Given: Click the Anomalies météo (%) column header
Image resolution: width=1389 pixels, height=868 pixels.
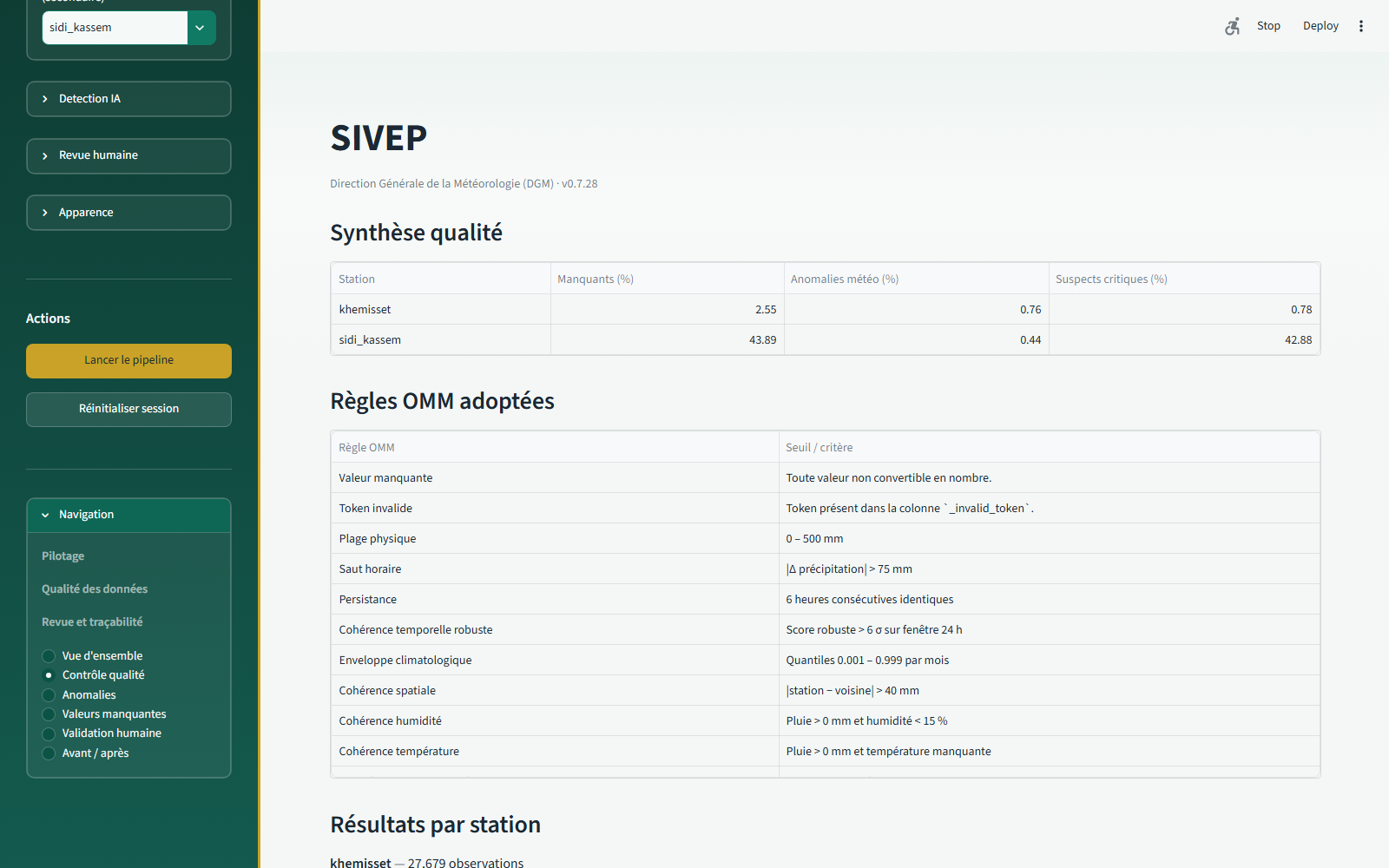Looking at the screenshot, I should (x=916, y=279).
